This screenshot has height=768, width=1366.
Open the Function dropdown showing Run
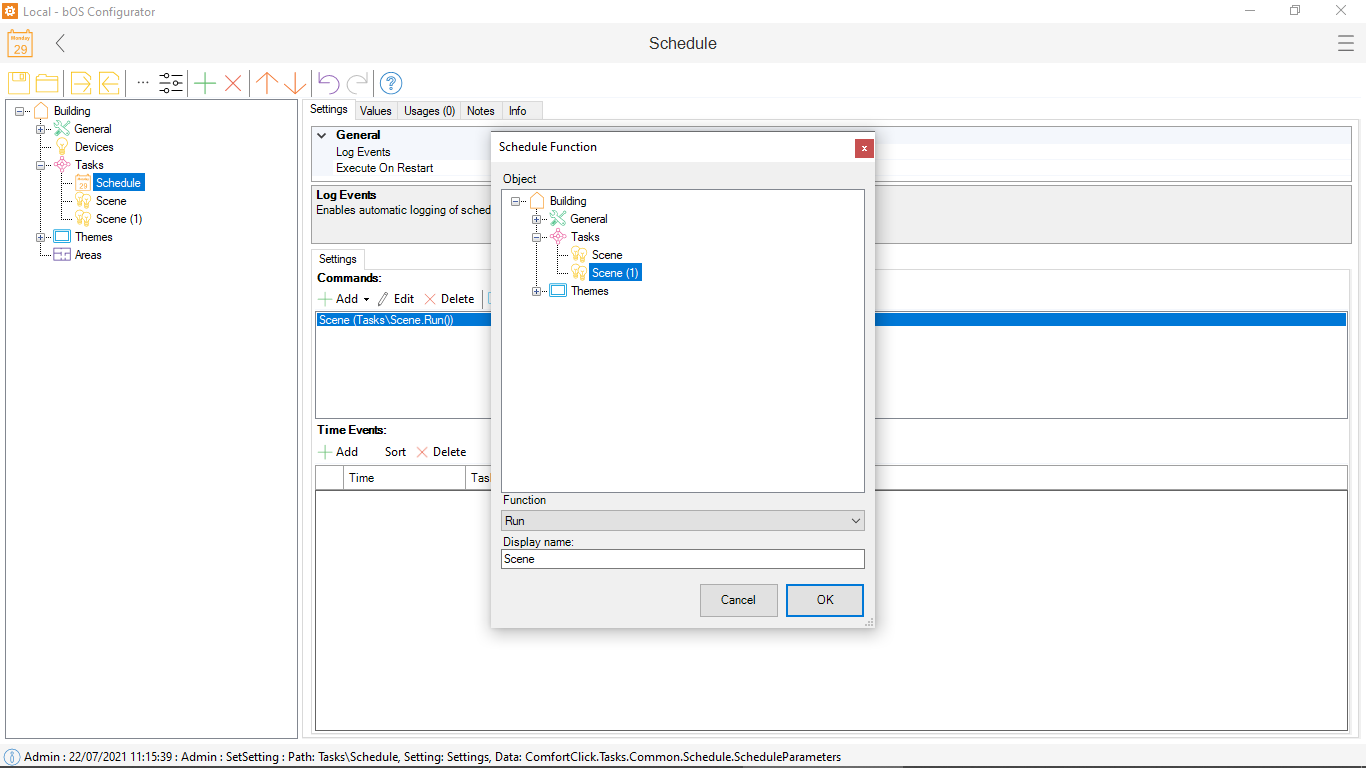click(x=682, y=521)
